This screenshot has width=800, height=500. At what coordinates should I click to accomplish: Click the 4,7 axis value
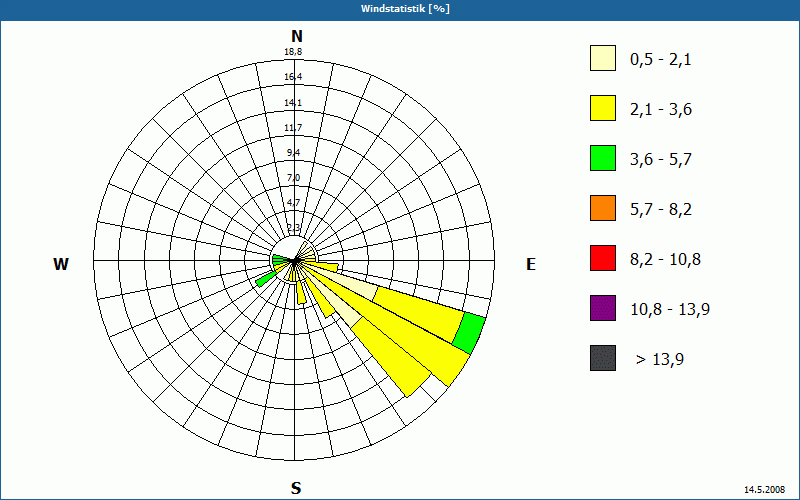[x=293, y=203]
